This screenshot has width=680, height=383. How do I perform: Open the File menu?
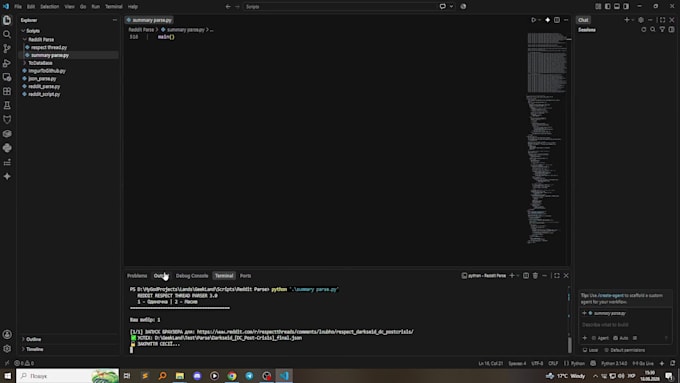pos(18,7)
